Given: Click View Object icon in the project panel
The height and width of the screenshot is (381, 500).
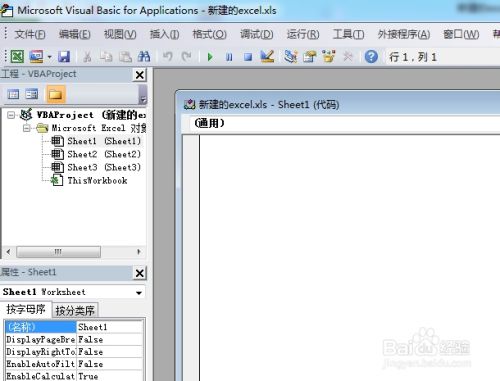Looking at the screenshot, I should [x=32, y=94].
